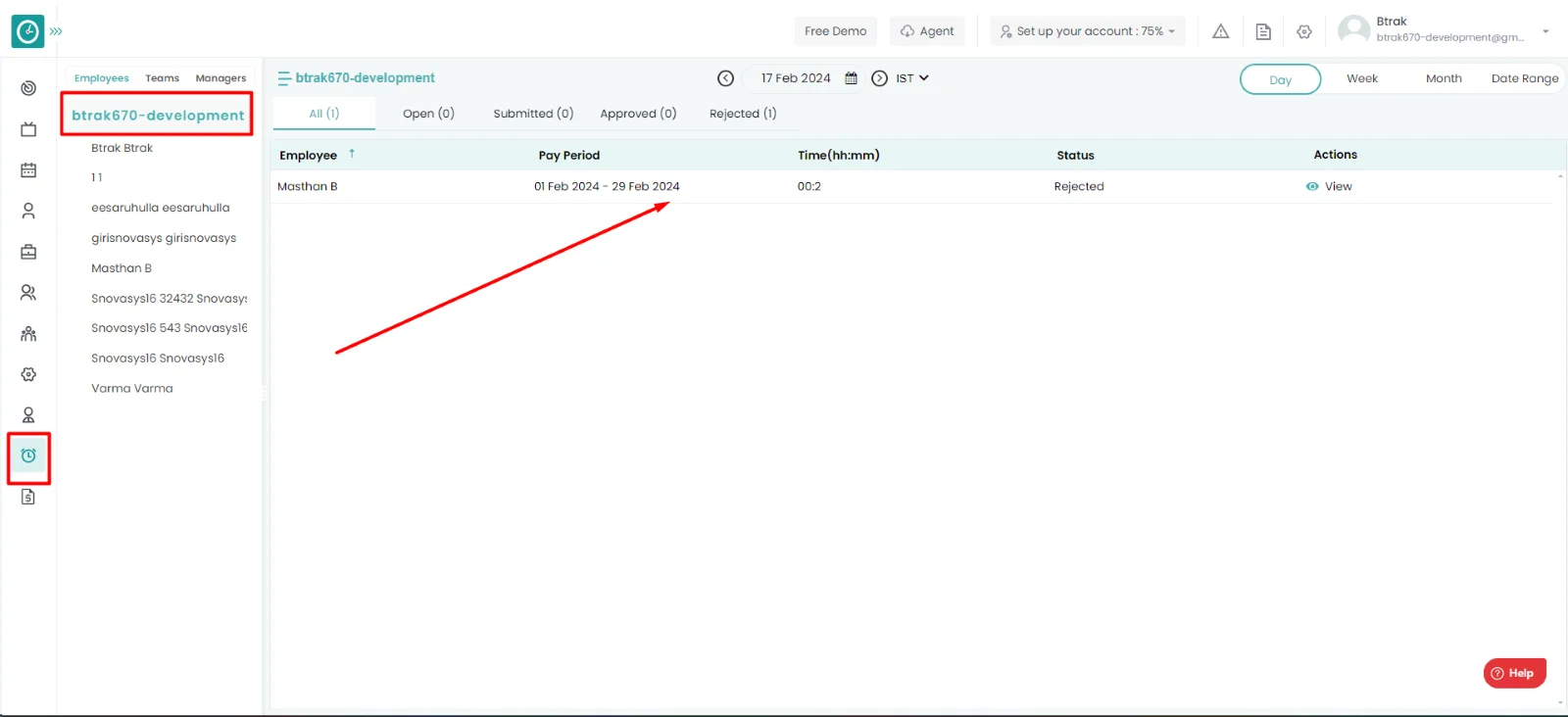
Task: Switch to the Managers tab
Action: click(x=220, y=78)
